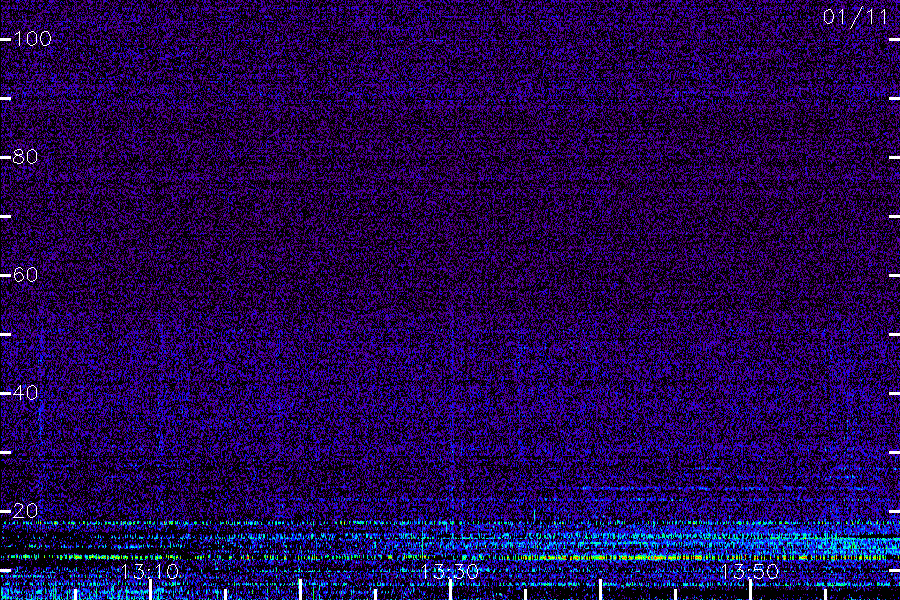The image size is (900, 600).
Task: Click the 20 frequency axis label
Action: point(25,510)
